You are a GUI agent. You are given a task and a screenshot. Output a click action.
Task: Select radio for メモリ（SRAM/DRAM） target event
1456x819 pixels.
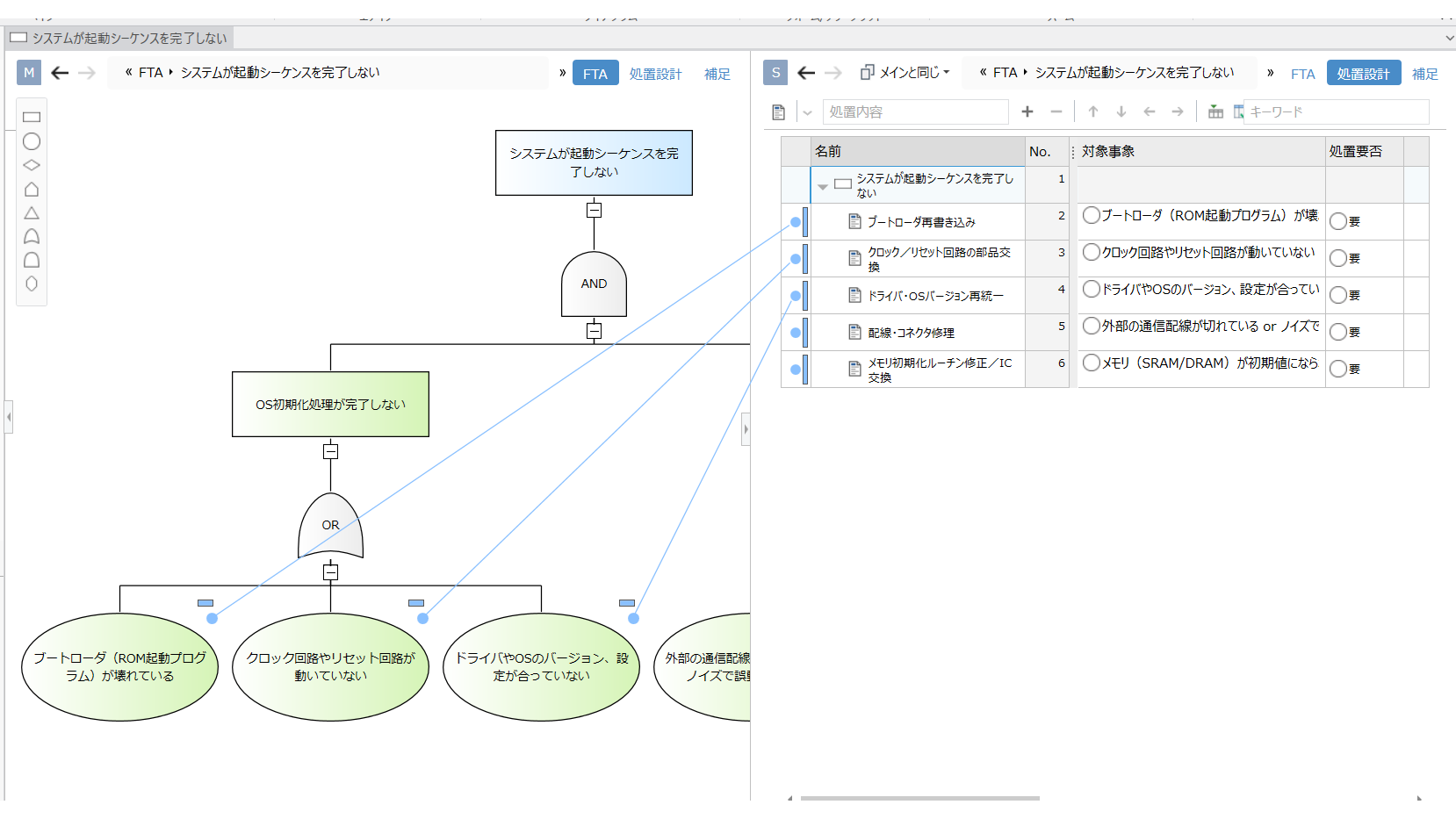pyautogui.click(x=1092, y=363)
